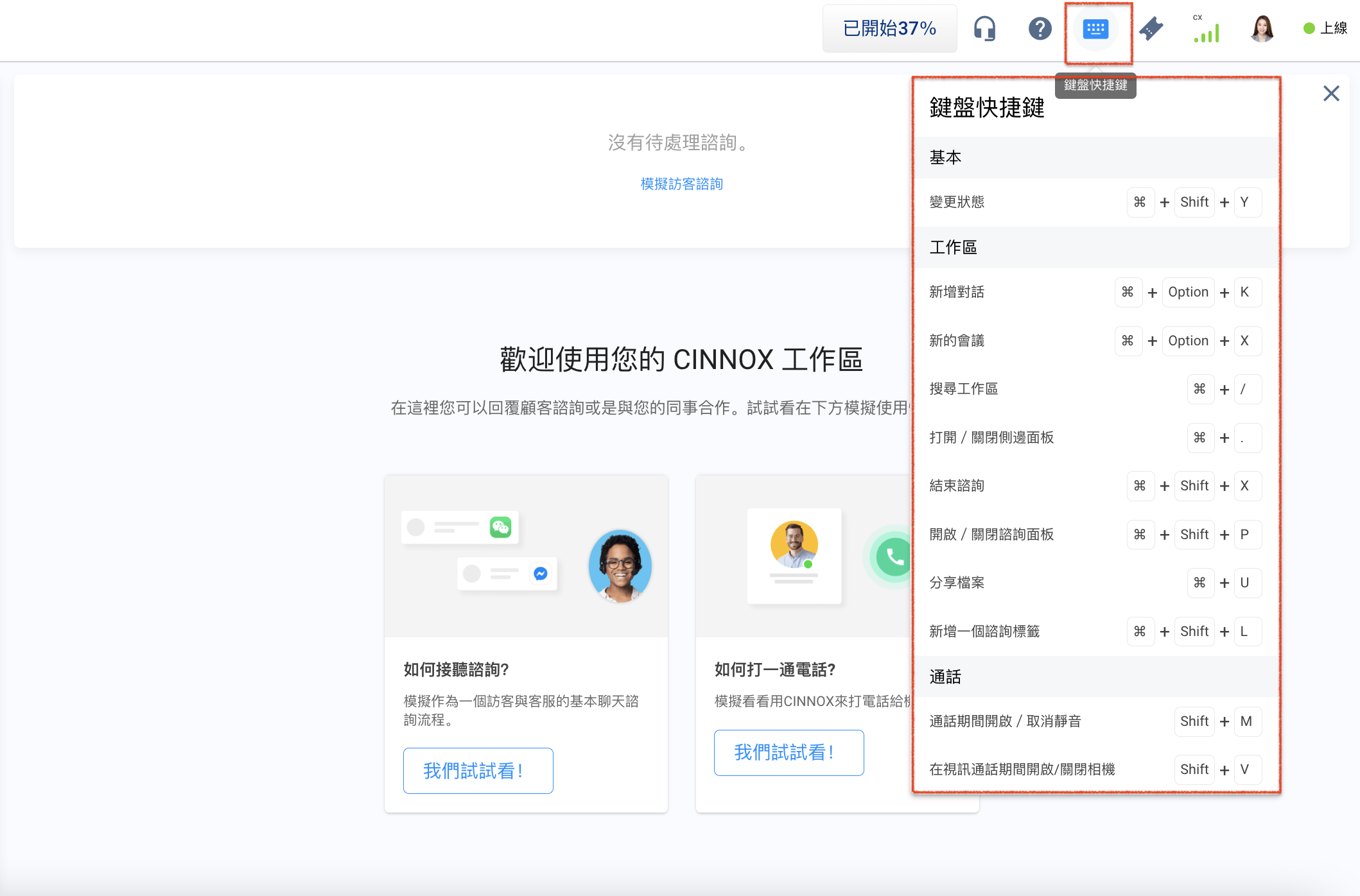The height and width of the screenshot is (896, 1360).
Task: Click the Messenger icon in illustration
Action: pos(541,573)
